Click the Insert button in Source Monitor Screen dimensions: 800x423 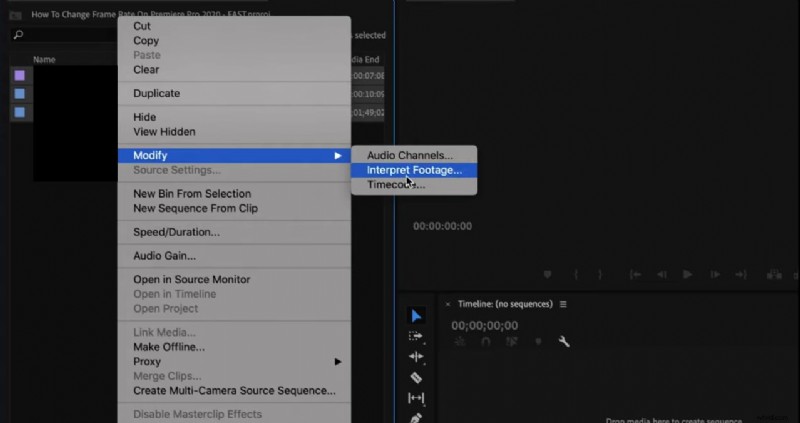[x=774, y=275]
